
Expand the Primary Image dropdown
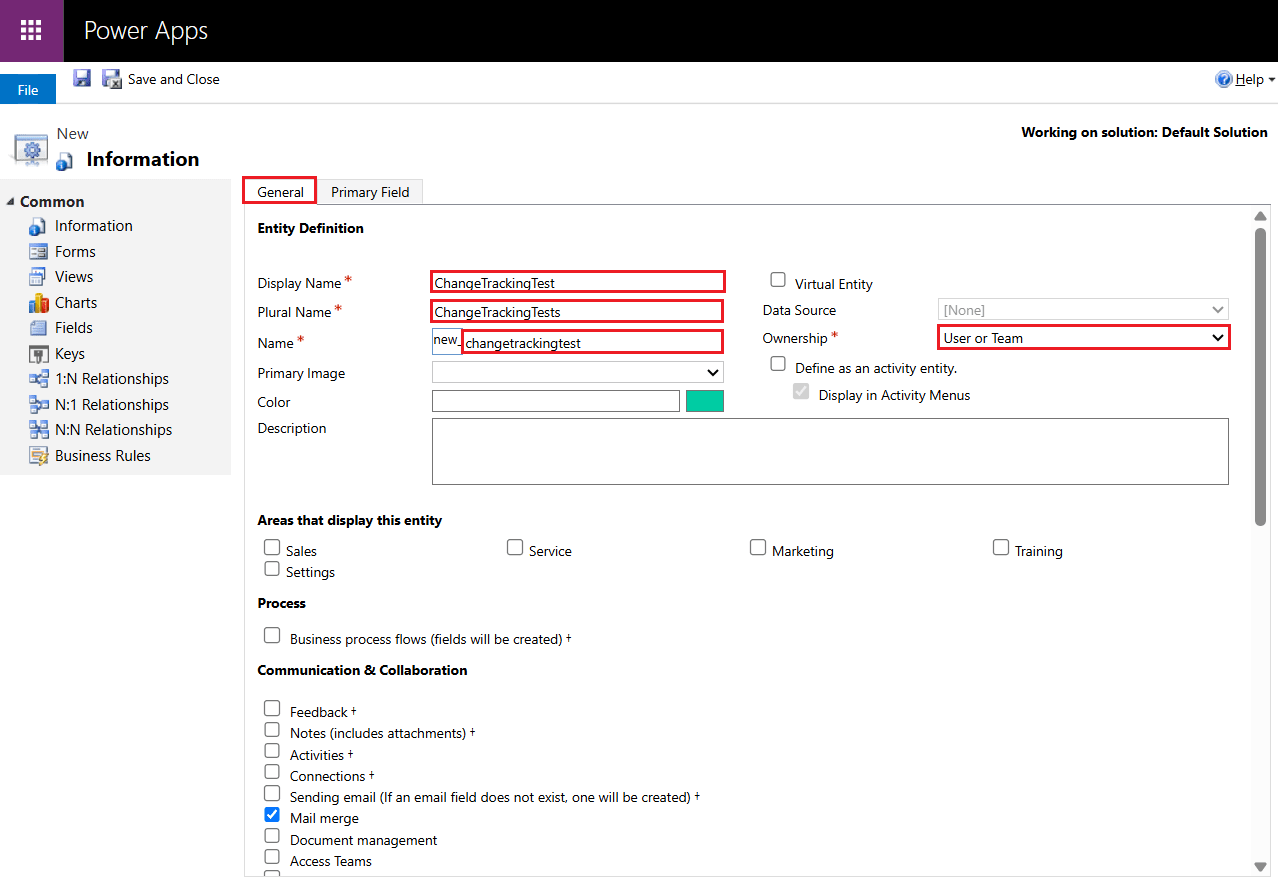pos(577,372)
